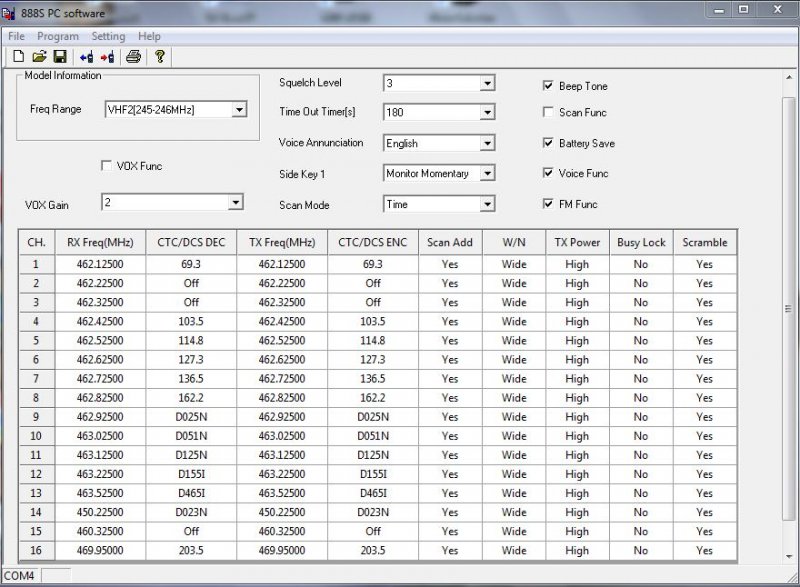Open help via the question mark icon

click(x=160, y=57)
